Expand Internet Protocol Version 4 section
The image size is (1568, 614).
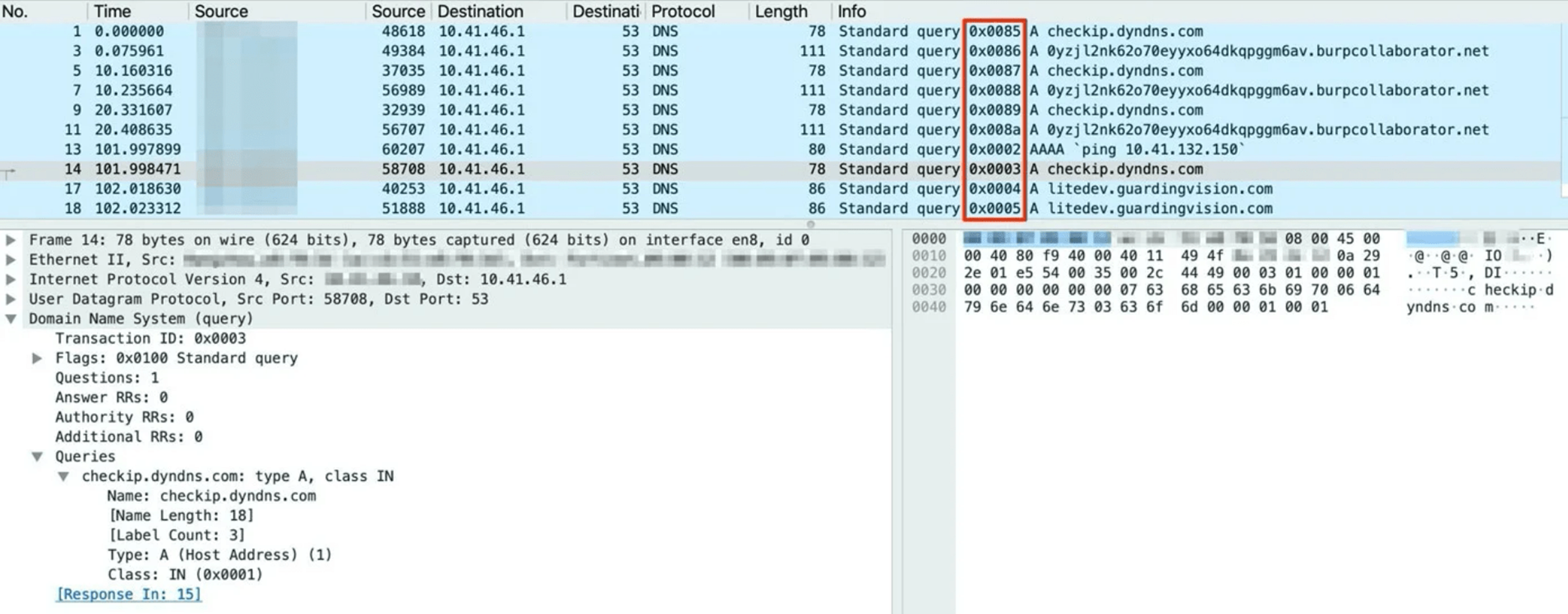tap(11, 279)
